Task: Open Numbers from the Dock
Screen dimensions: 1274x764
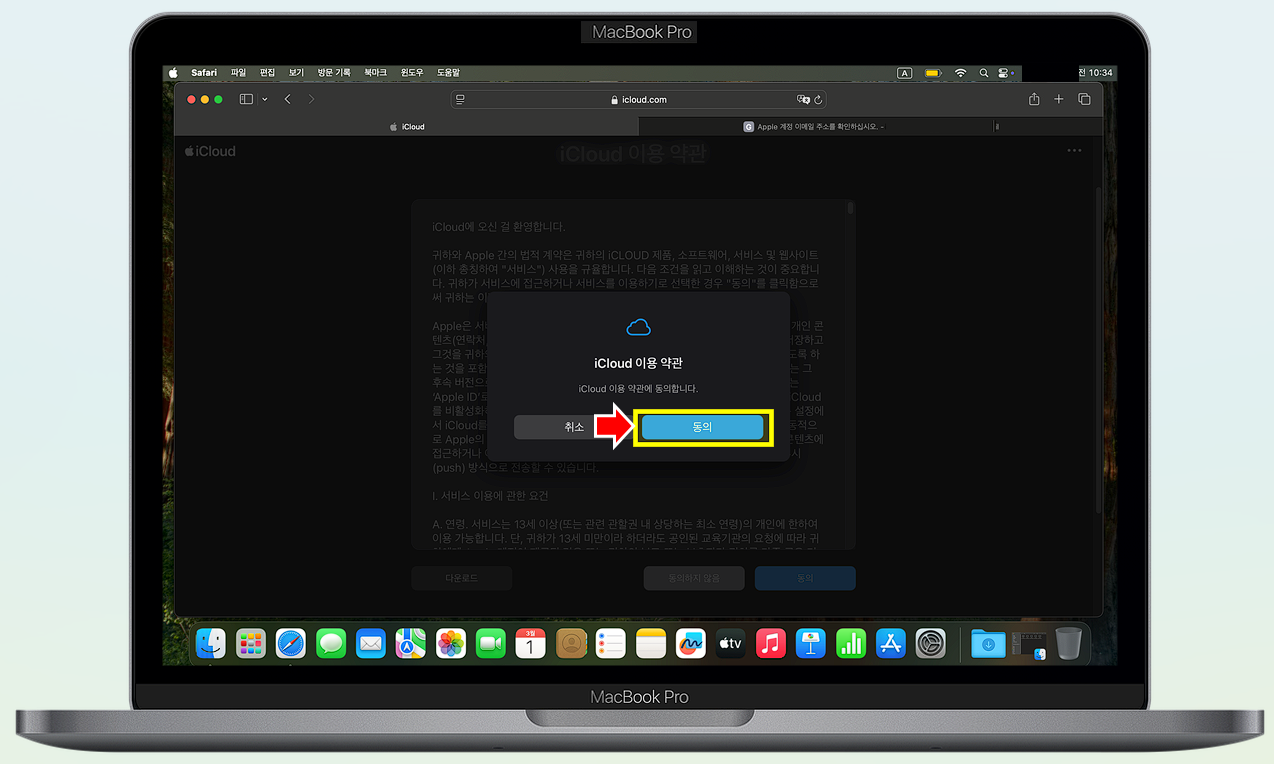Action: point(851,643)
